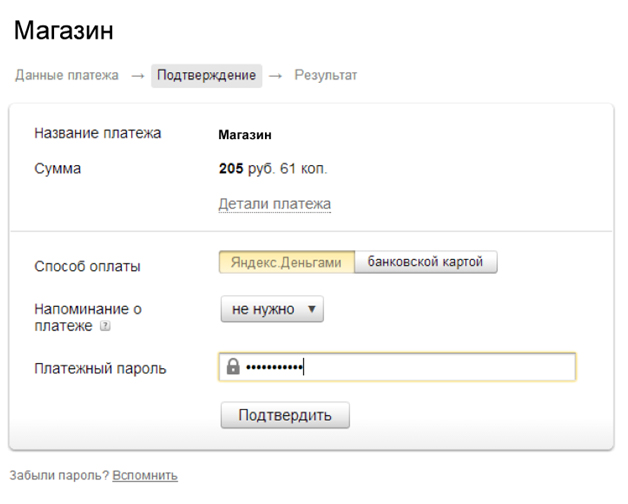Screen dimensions: 628x504
Task: Click the Подтвердить button
Action: [285, 415]
